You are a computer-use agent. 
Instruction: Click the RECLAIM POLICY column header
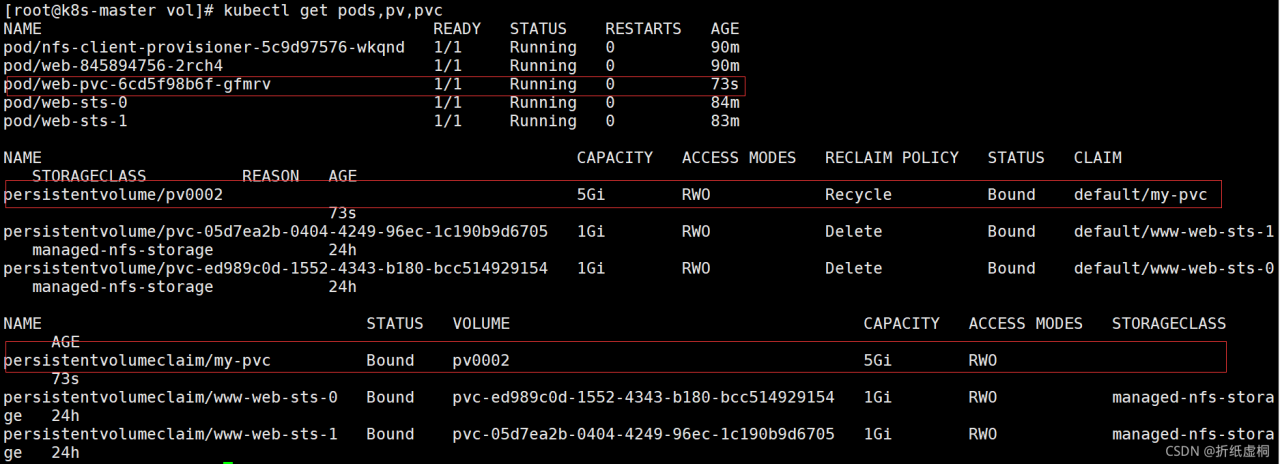click(892, 157)
